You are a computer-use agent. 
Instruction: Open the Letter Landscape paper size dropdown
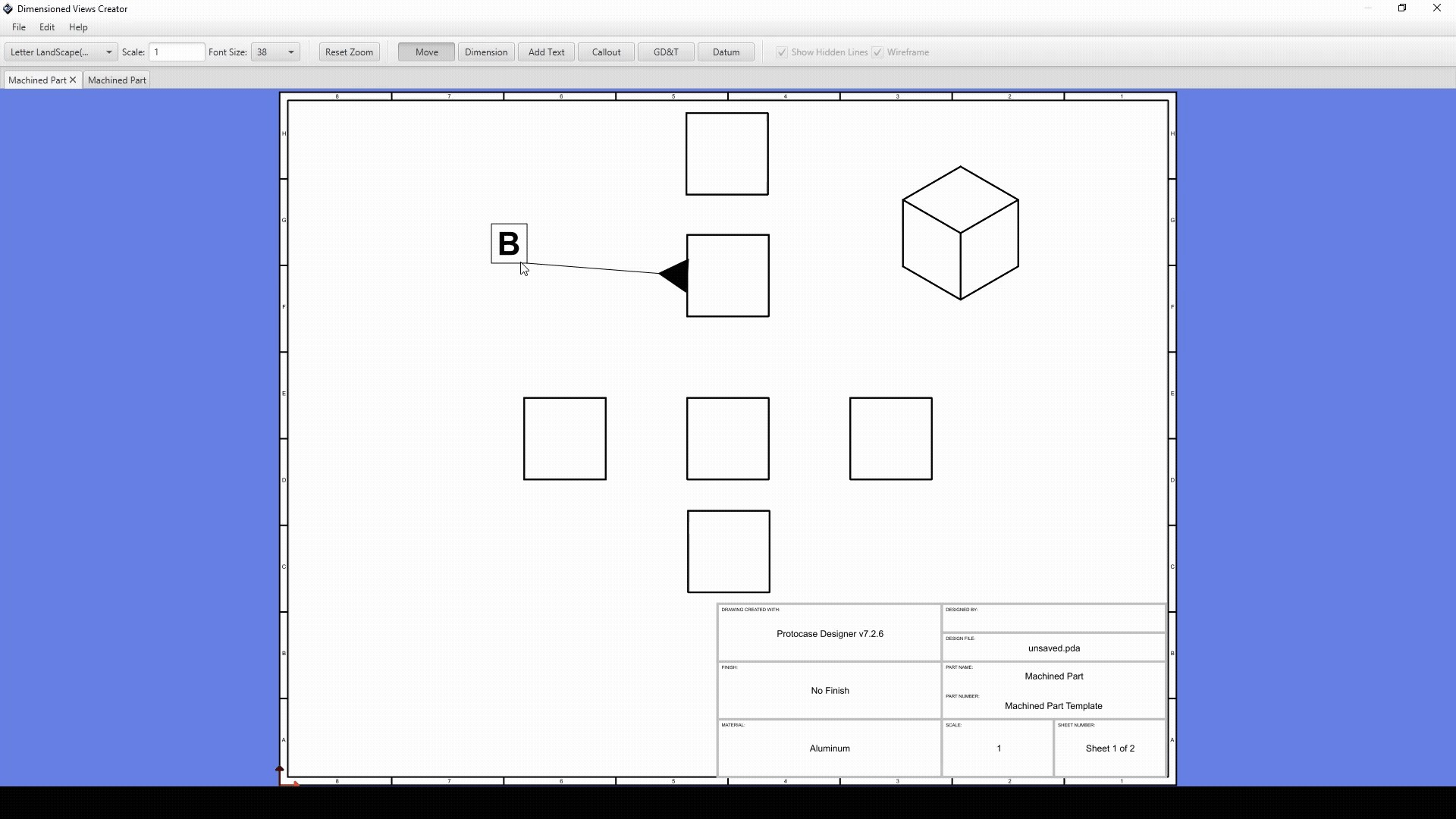click(x=61, y=52)
